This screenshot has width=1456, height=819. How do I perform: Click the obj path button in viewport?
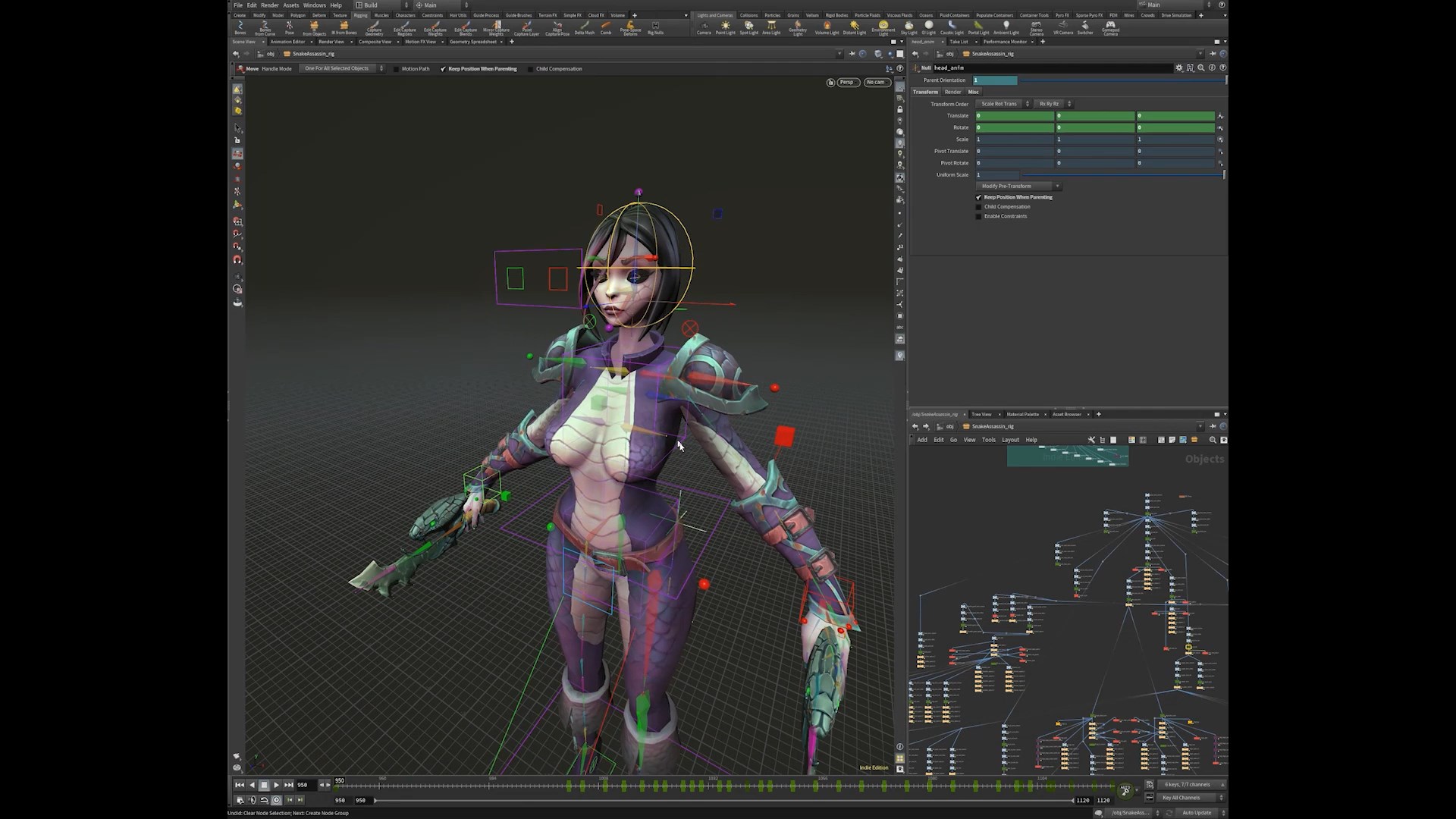(266, 54)
